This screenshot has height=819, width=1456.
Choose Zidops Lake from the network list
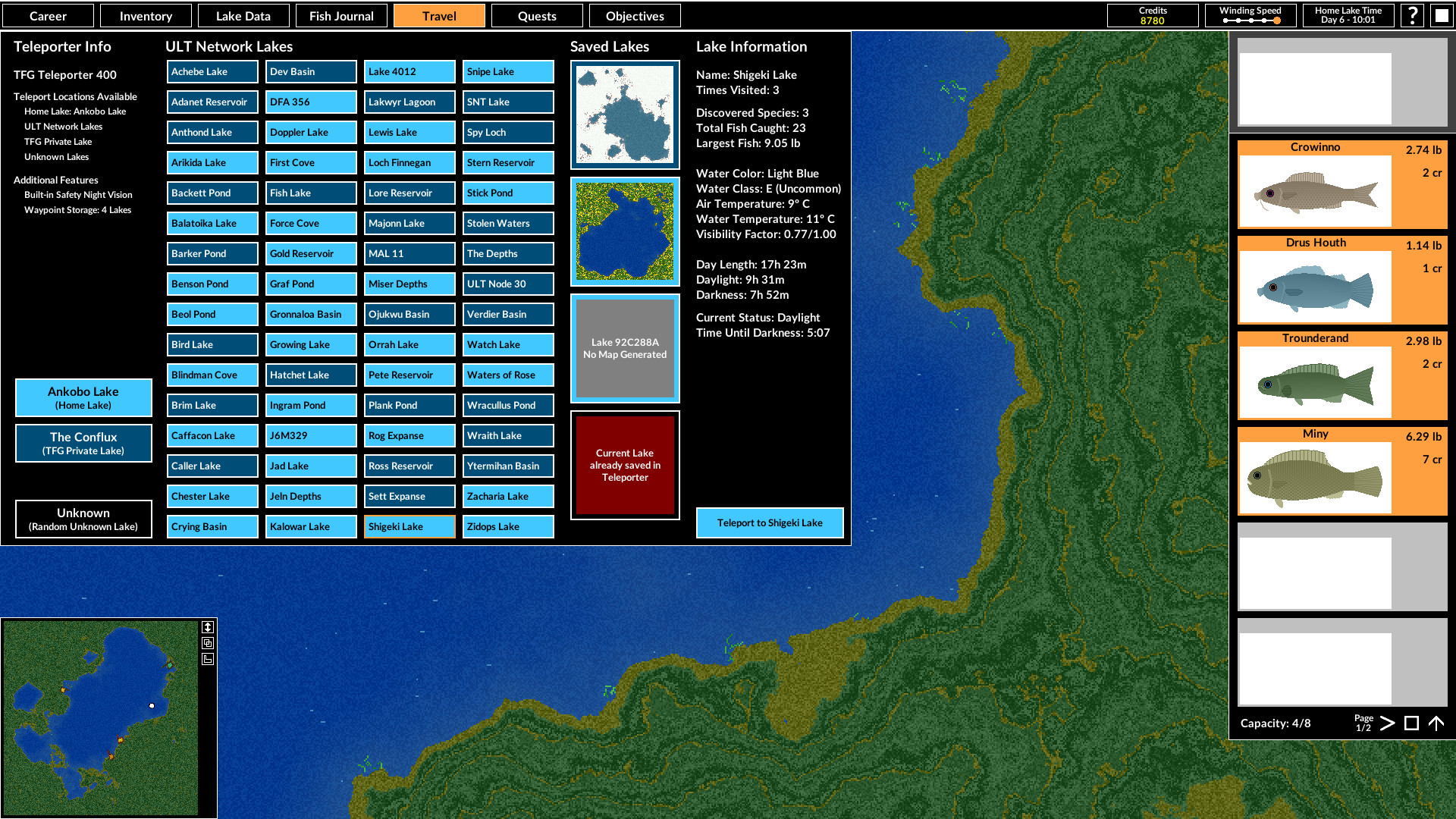tap(507, 526)
